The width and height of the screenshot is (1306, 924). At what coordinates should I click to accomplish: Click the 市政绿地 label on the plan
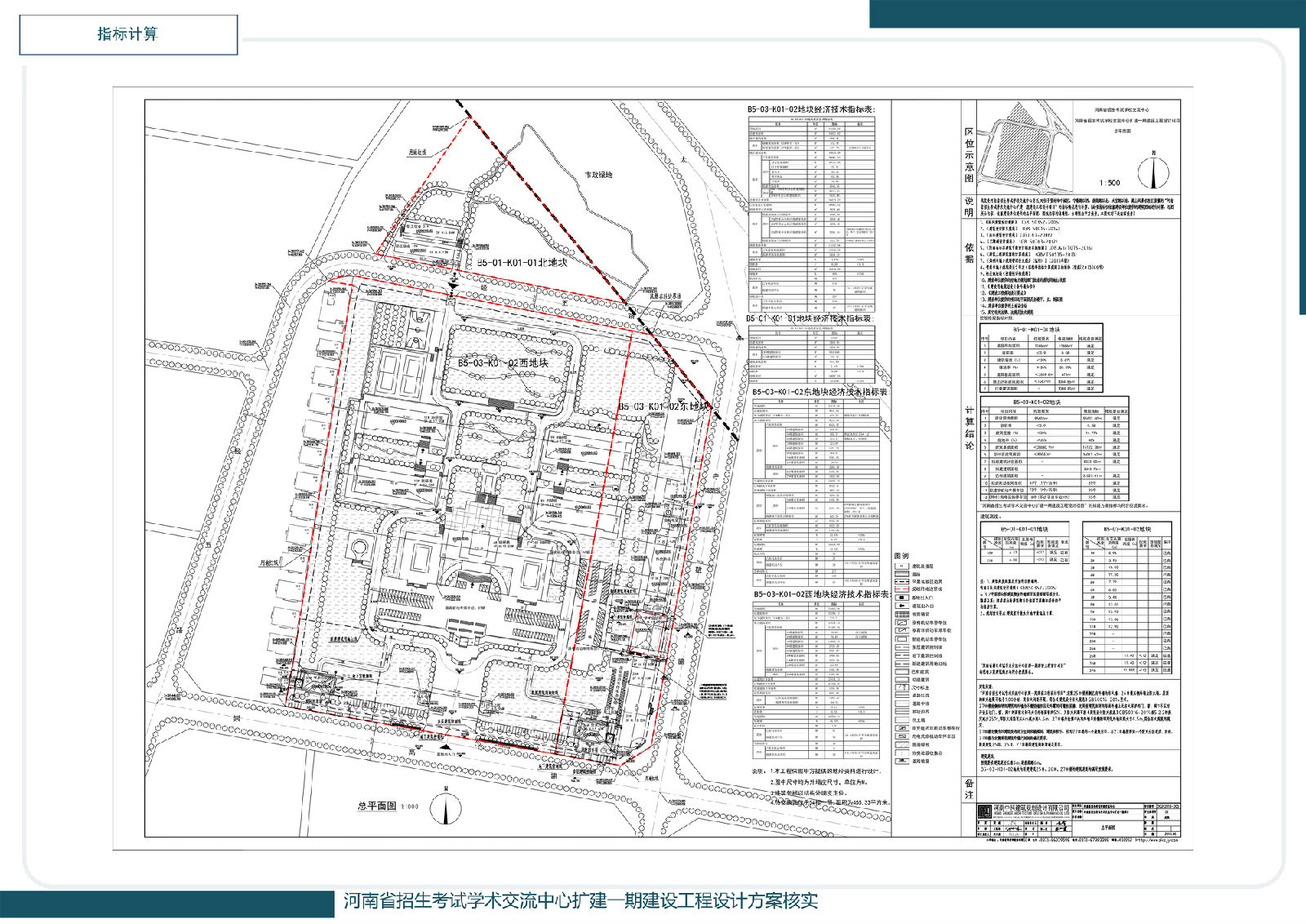[x=592, y=175]
